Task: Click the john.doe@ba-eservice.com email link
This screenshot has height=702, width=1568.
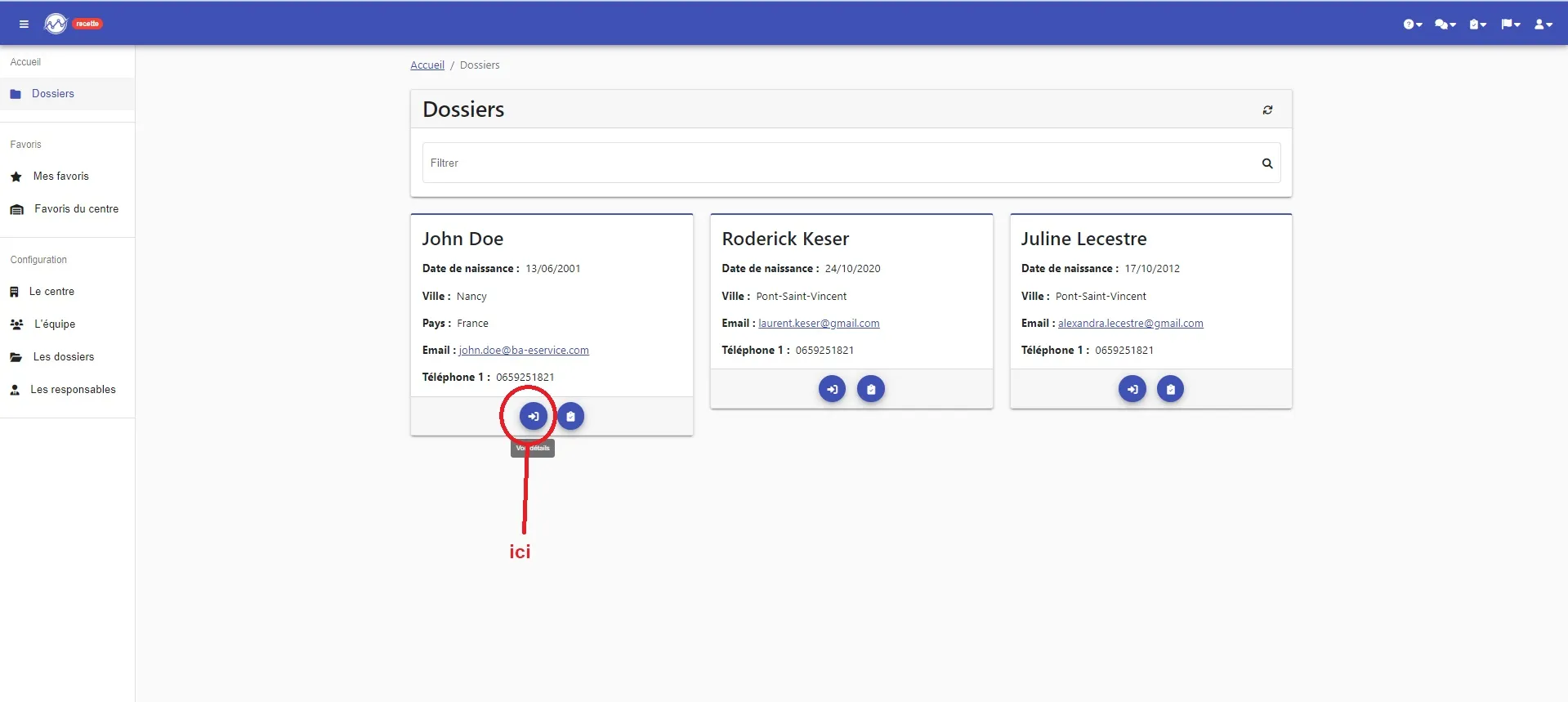Action: tap(524, 351)
